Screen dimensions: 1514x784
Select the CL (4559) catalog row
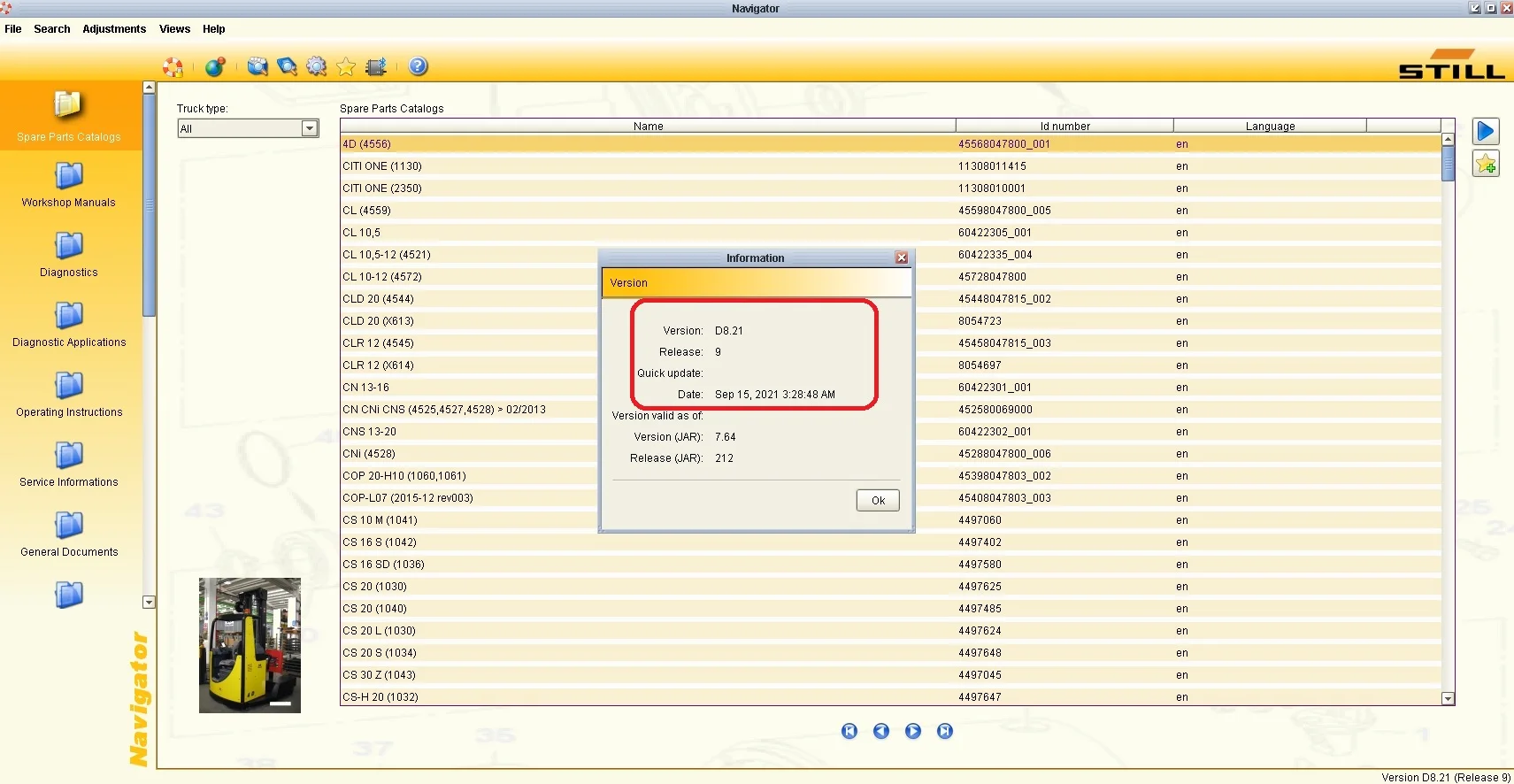(890, 211)
